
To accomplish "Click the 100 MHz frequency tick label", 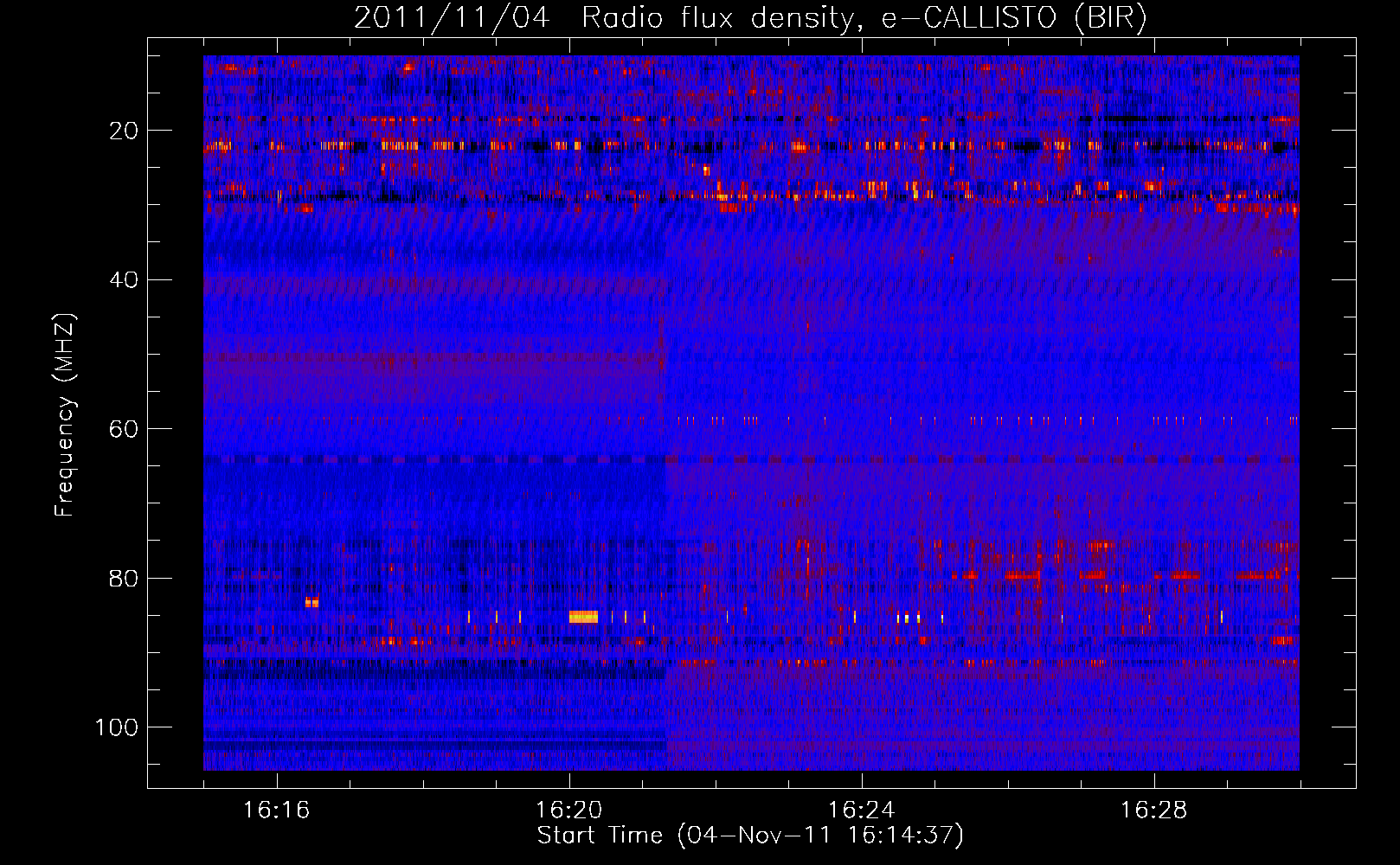I will pos(118,727).
